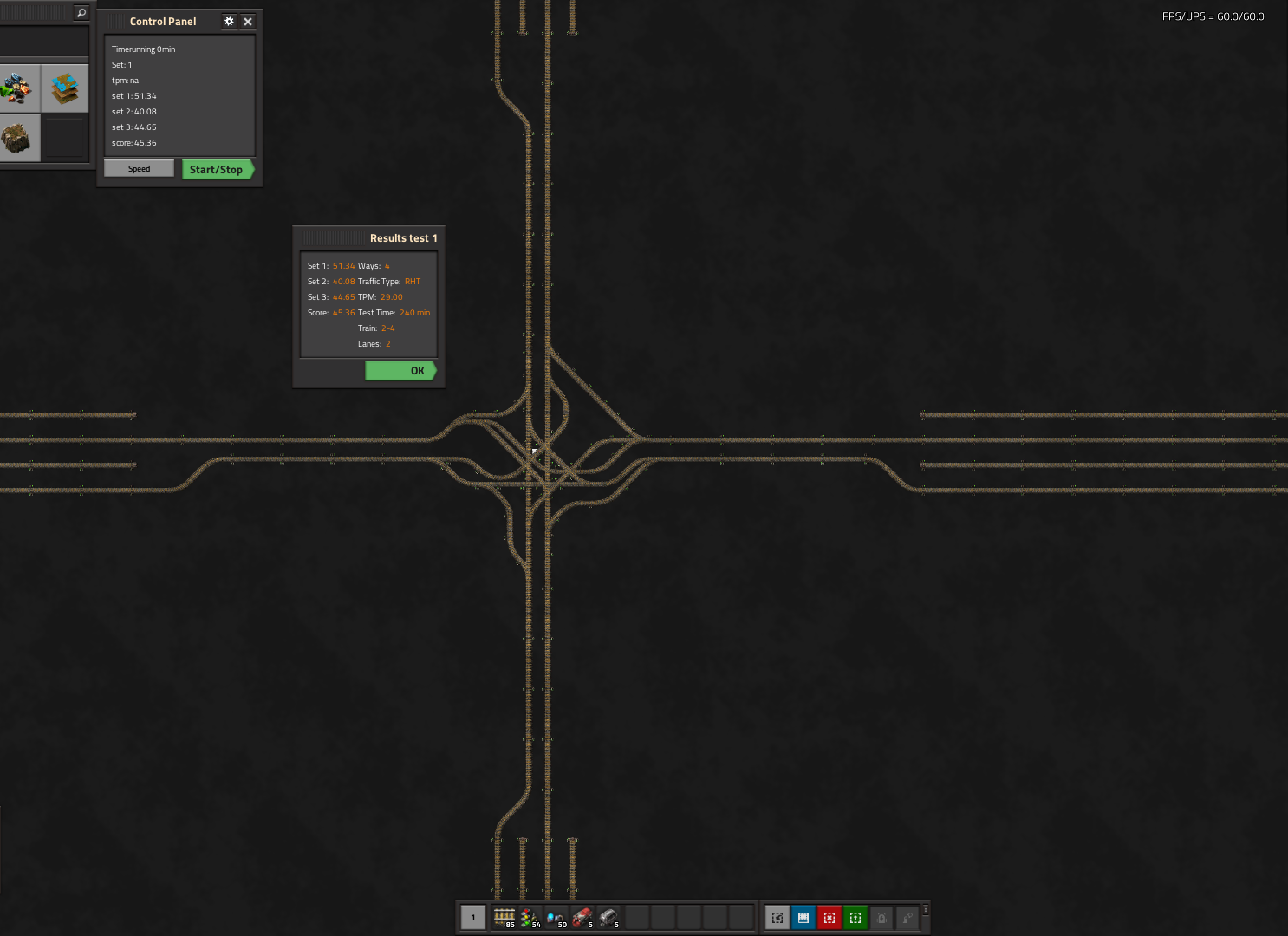Toggle the exoskeleton shortcut
Screen dimensions: 1288x936
point(907,918)
